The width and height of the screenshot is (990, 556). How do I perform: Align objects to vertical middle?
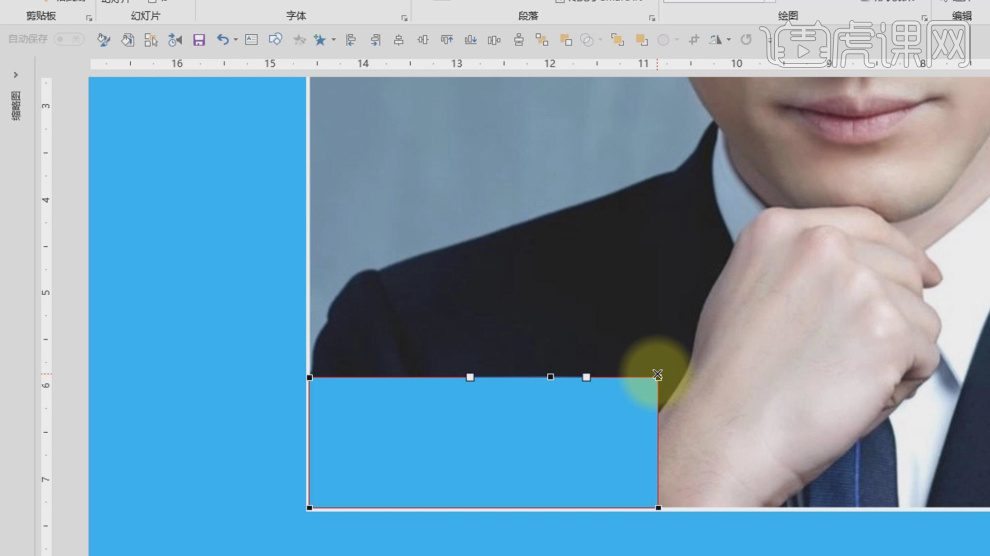coord(422,40)
